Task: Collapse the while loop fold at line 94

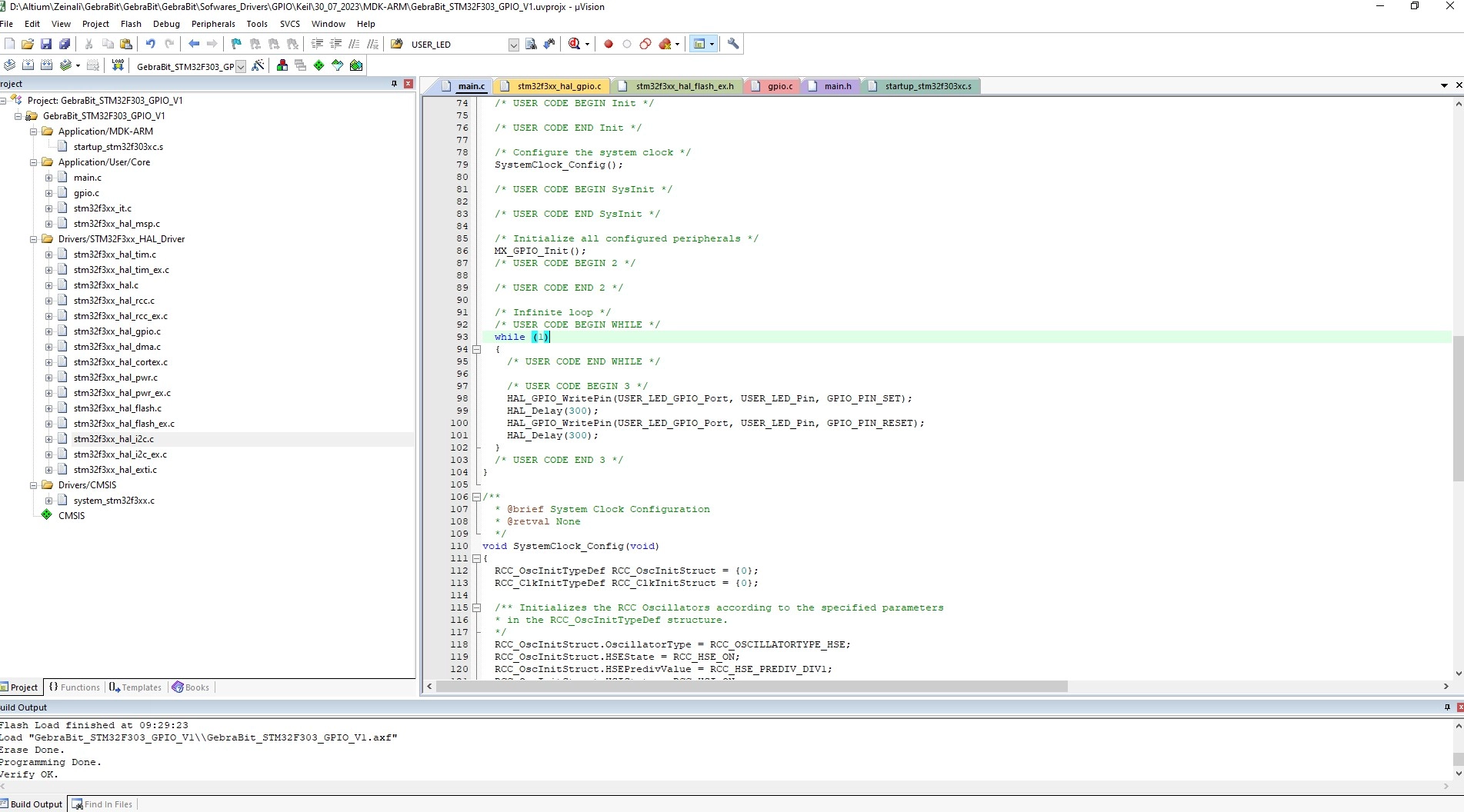Action: tap(477, 349)
